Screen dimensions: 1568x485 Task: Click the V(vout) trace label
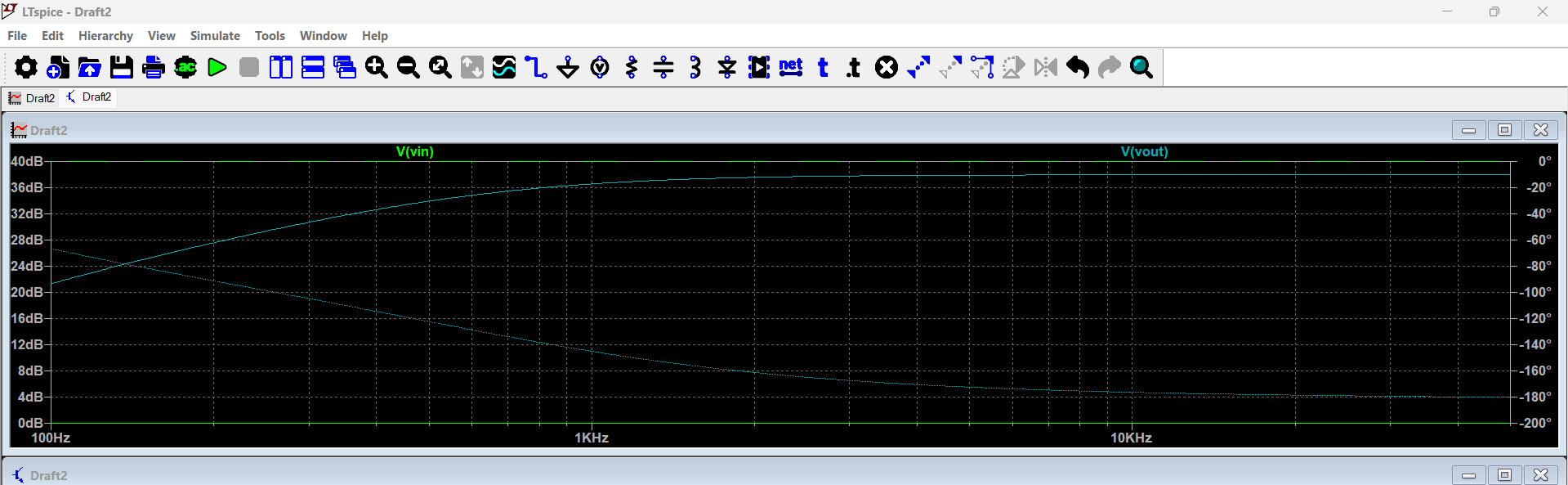(x=1145, y=152)
